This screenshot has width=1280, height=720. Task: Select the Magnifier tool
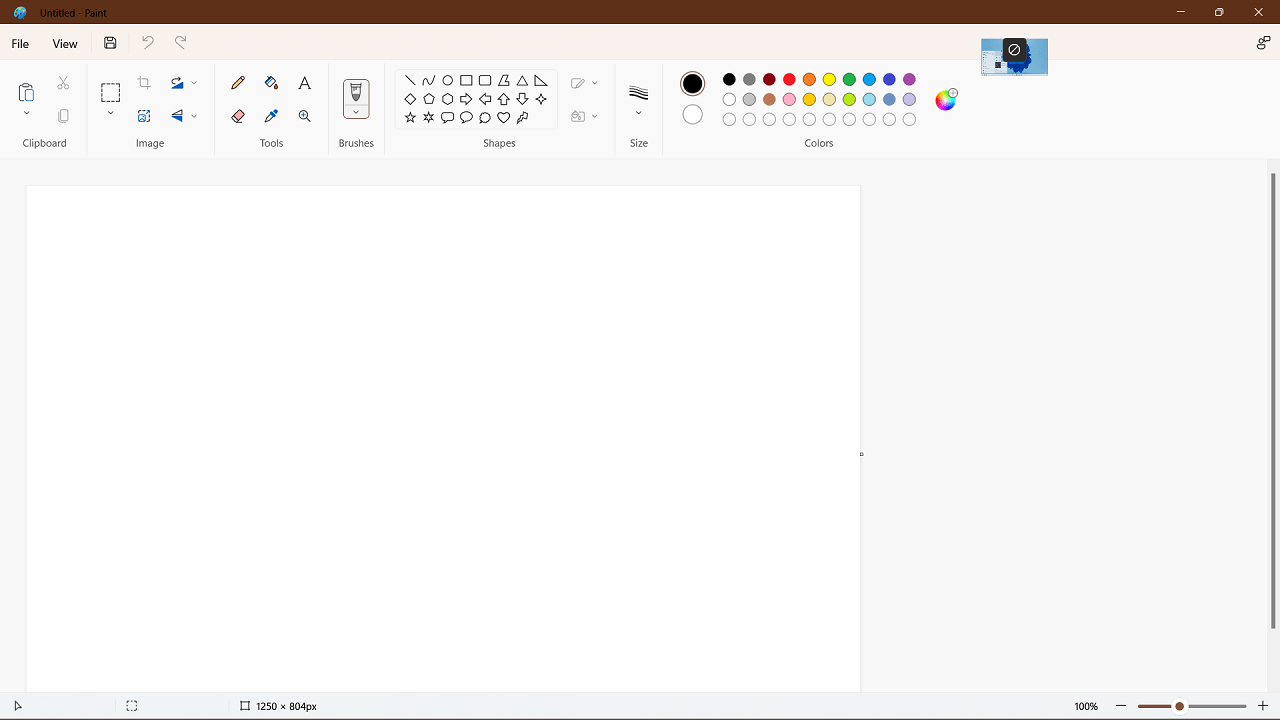[305, 116]
